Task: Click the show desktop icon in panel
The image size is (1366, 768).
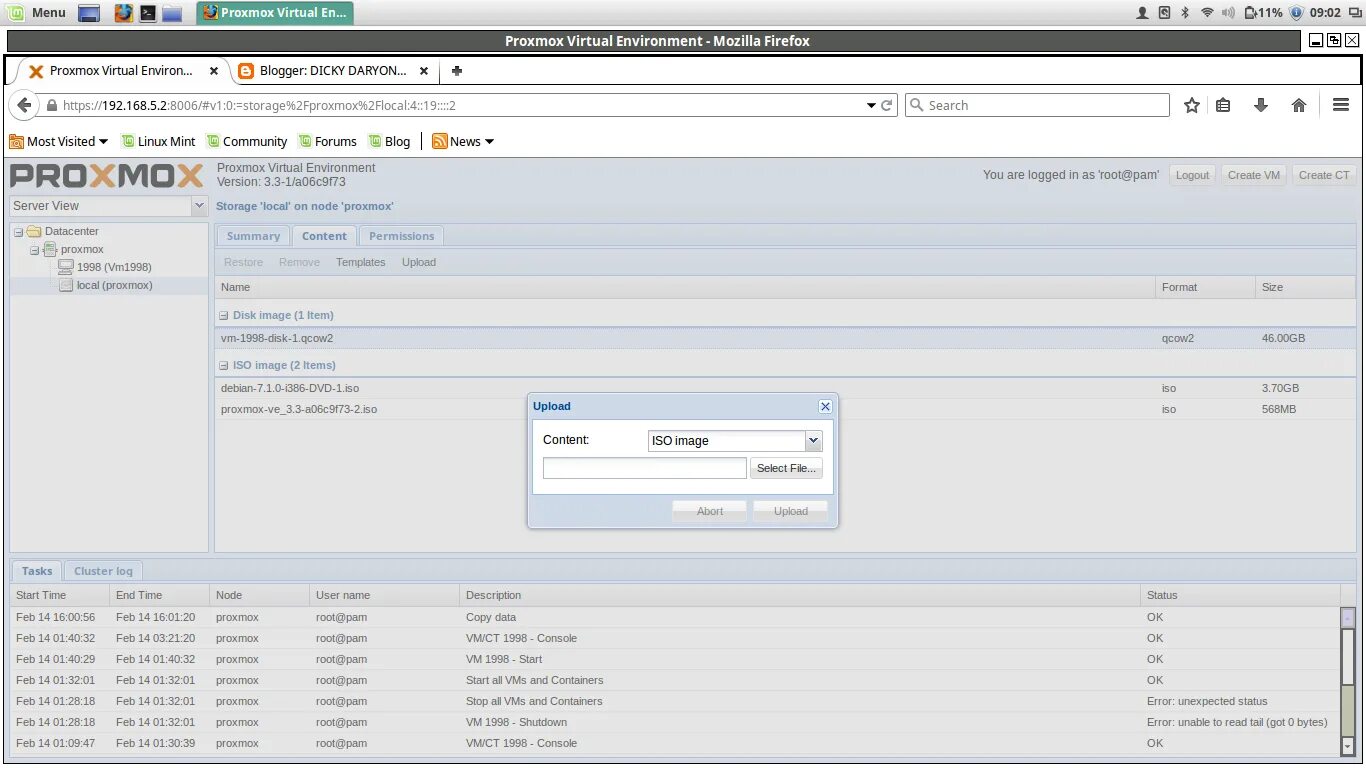Action: pyautogui.click(x=89, y=13)
